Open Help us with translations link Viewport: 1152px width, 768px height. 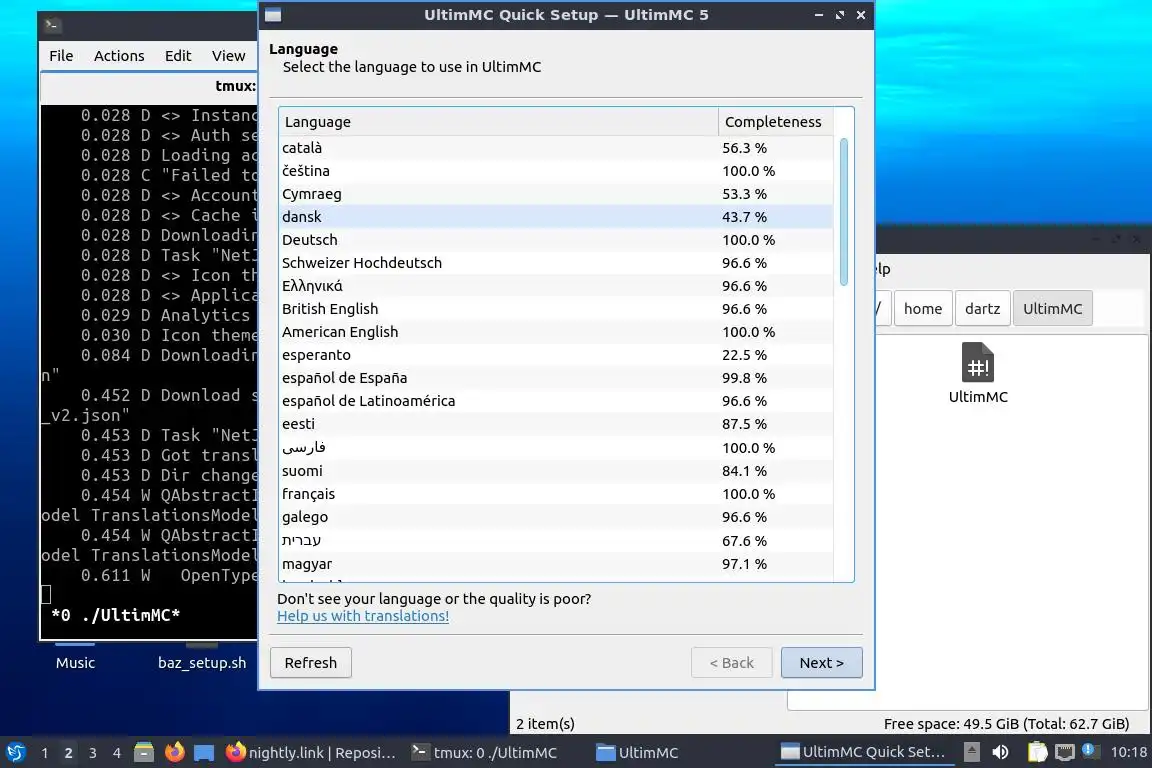coord(363,616)
